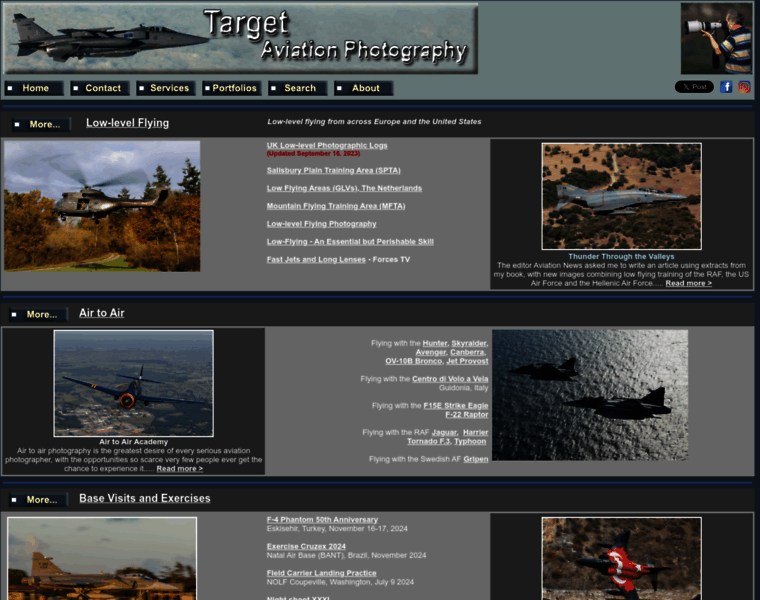
Task: Open the Harrier link
Action: [x=475, y=432]
